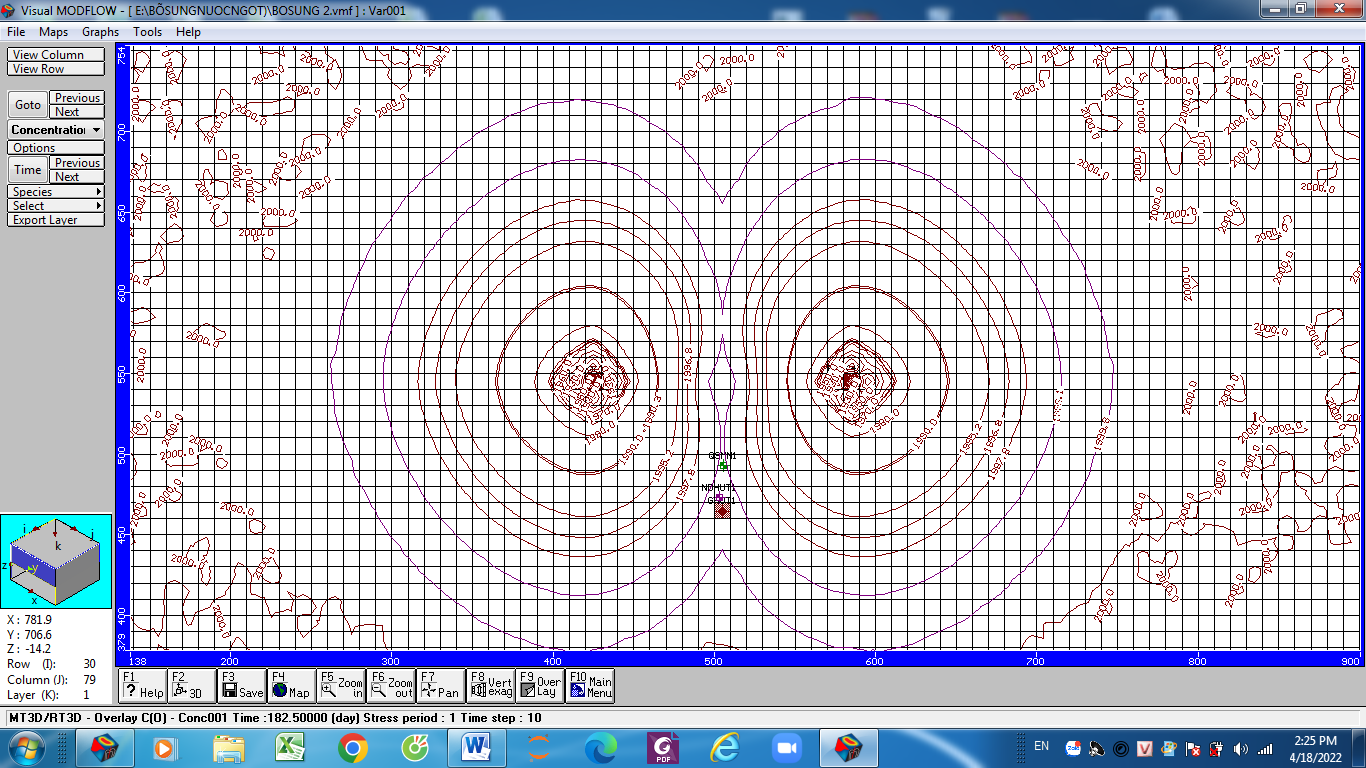Viewport: 1366px width, 768px height.
Task: Open the F9 Overlay control
Action: click(541, 685)
